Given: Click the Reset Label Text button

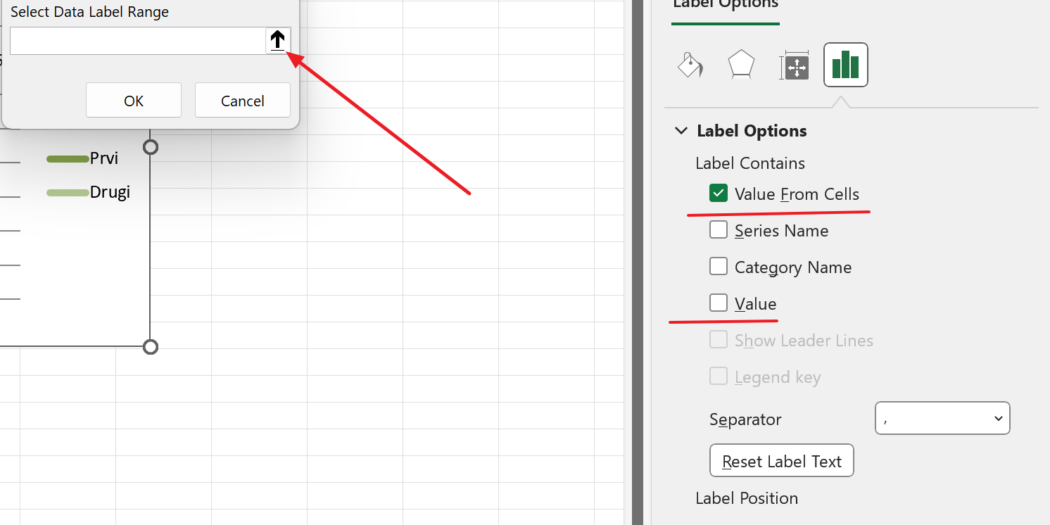Looking at the screenshot, I should coord(781,461).
